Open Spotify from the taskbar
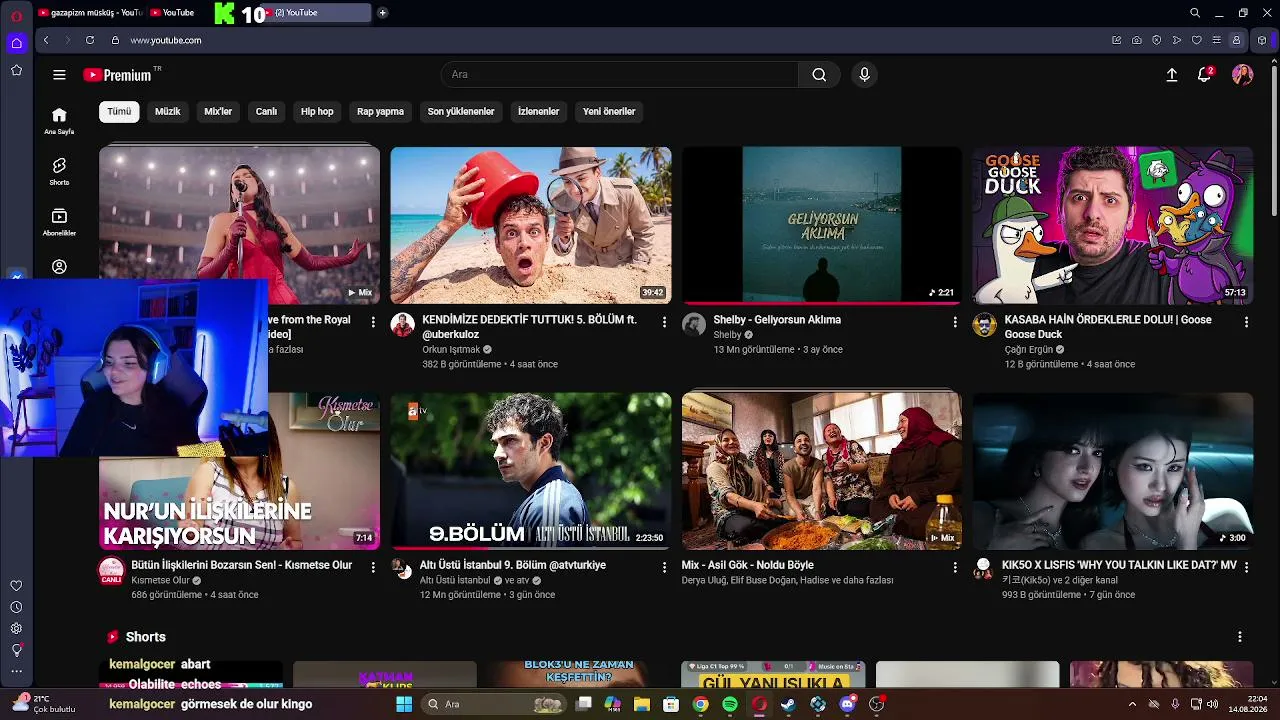 (730, 705)
